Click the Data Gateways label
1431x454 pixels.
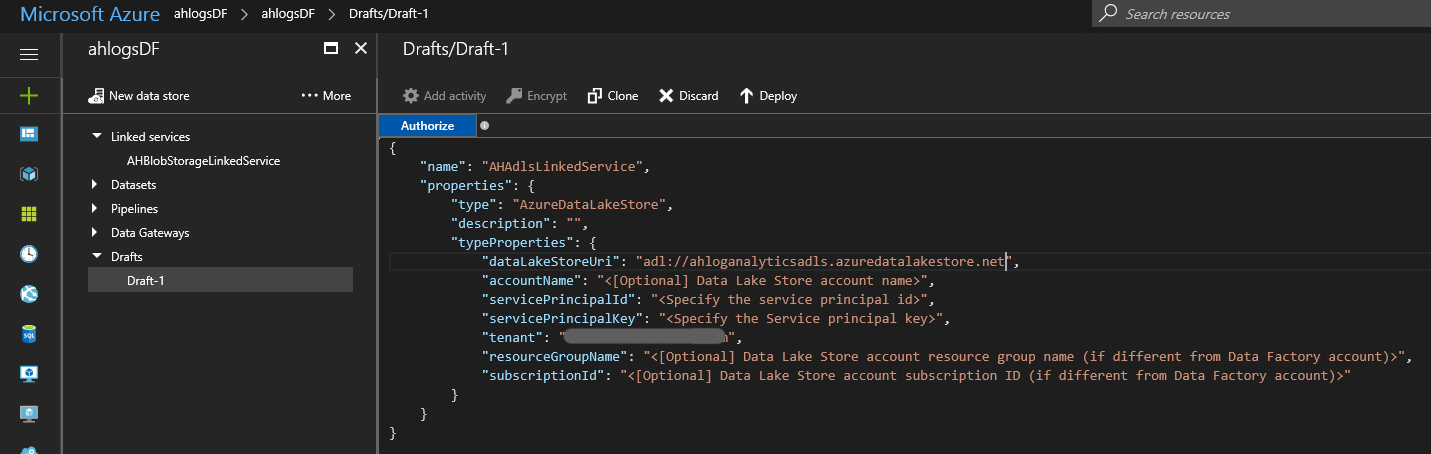(150, 233)
